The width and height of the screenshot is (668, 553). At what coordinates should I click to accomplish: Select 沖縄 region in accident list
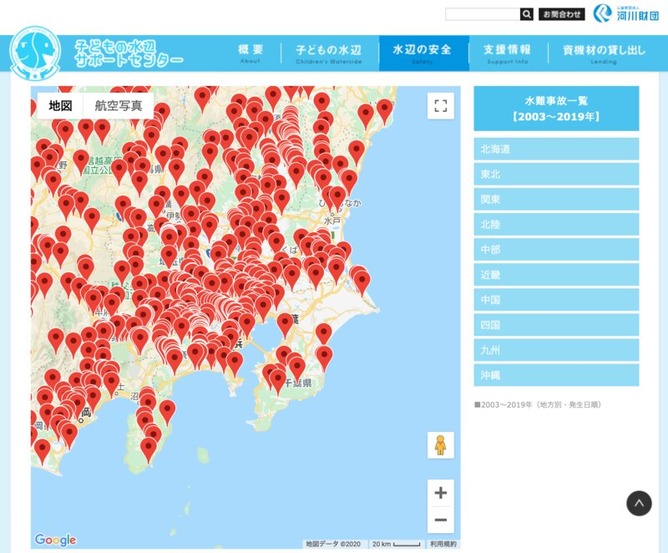556,375
